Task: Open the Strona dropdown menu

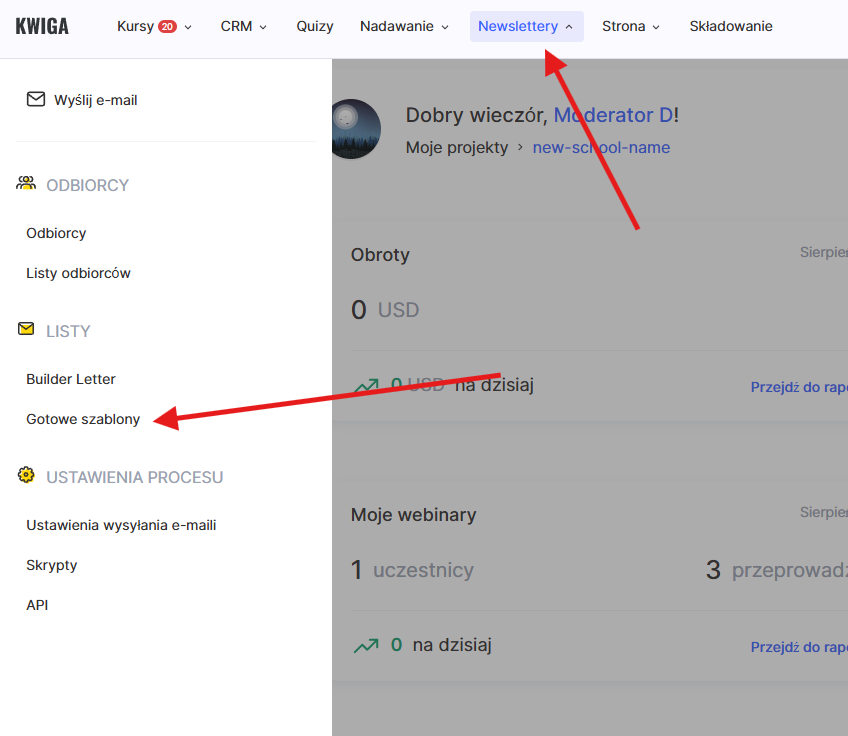Action: [631, 27]
